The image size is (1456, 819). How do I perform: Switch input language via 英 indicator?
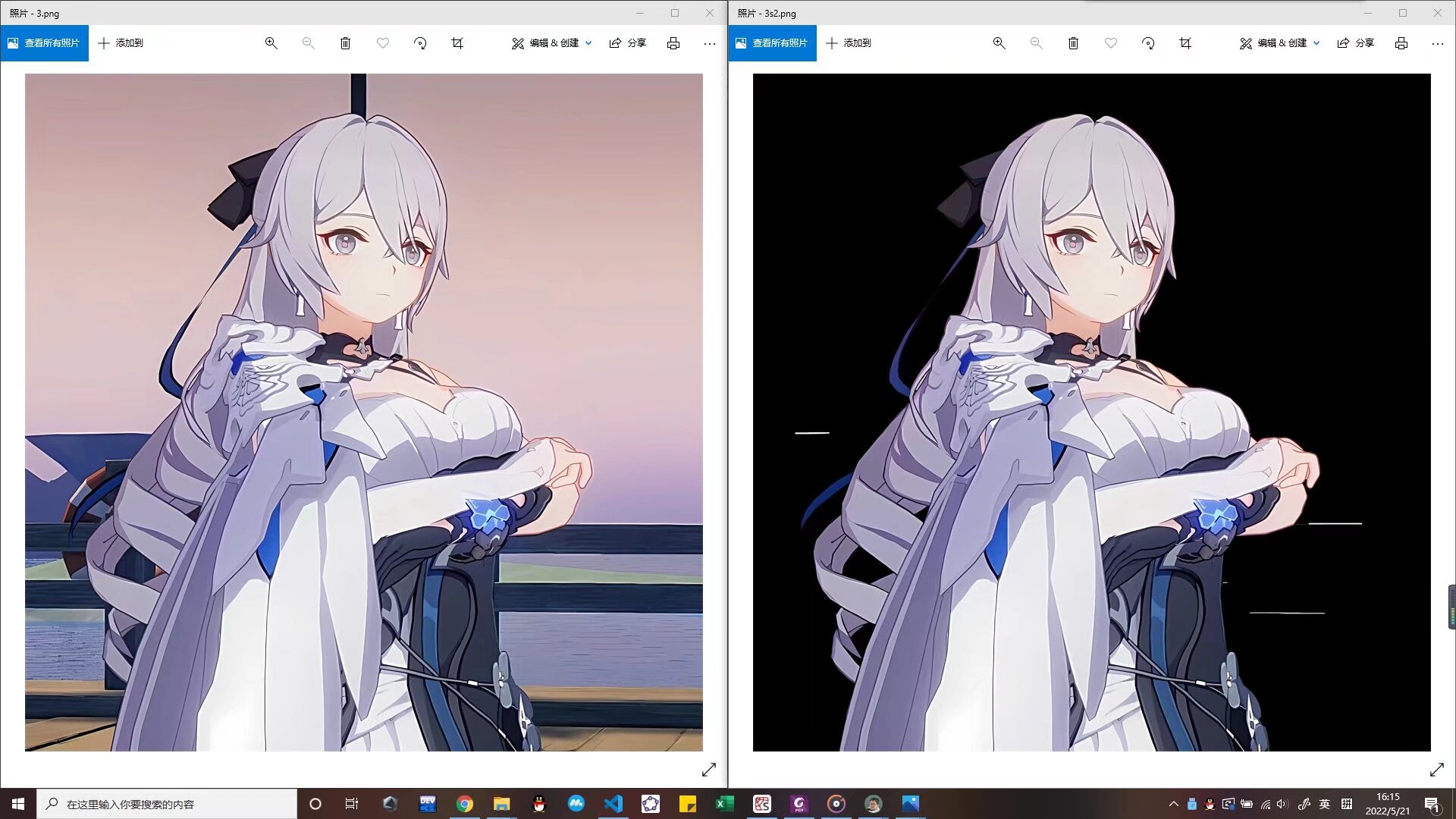click(1325, 805)
